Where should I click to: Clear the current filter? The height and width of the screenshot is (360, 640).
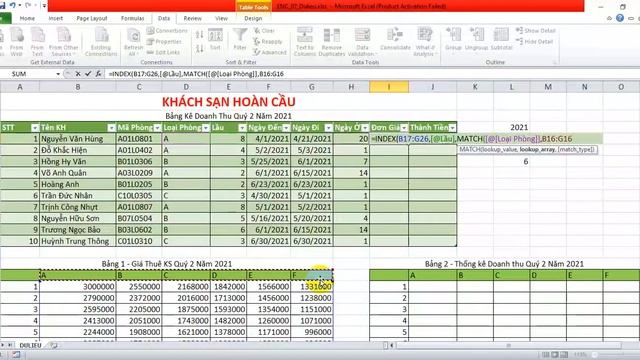(264, 31)
